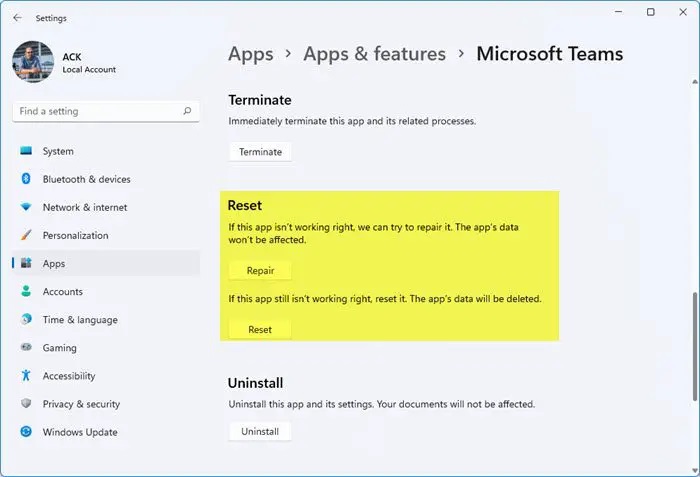Click the Accessibility figure icon
Image resolution: width=700 pixels, height=477 pixels.
(26, 376)
